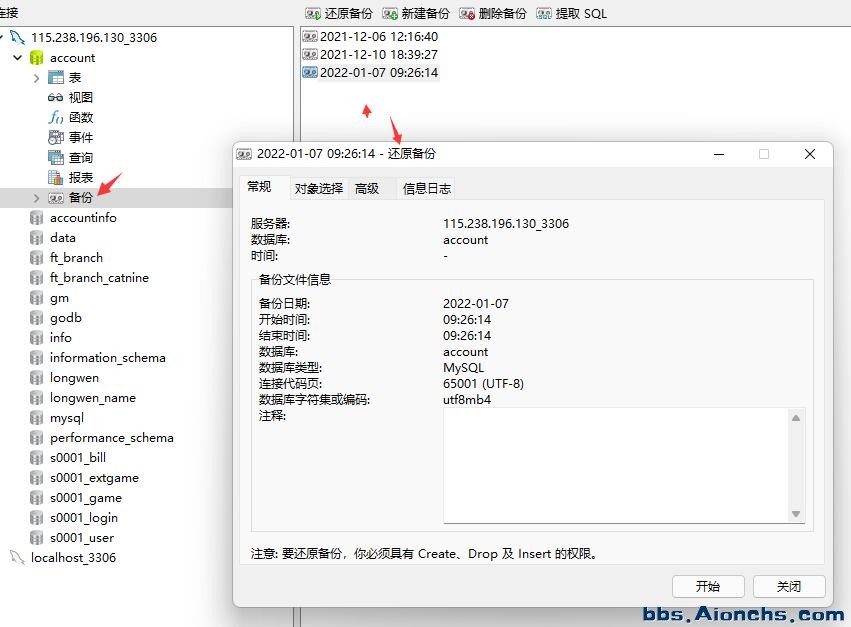Open the 高级 advanced tab
The width and height of the screenshot is (851, 627).
[367, 188]
